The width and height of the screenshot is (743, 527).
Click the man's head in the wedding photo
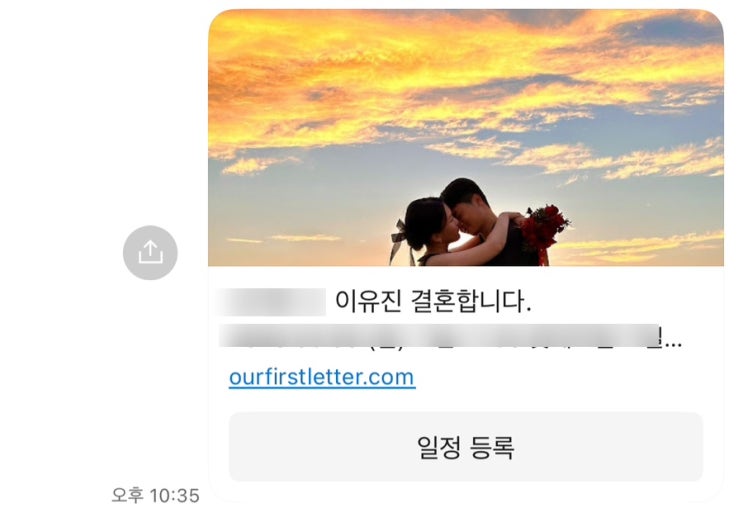[x=464, y=197]
